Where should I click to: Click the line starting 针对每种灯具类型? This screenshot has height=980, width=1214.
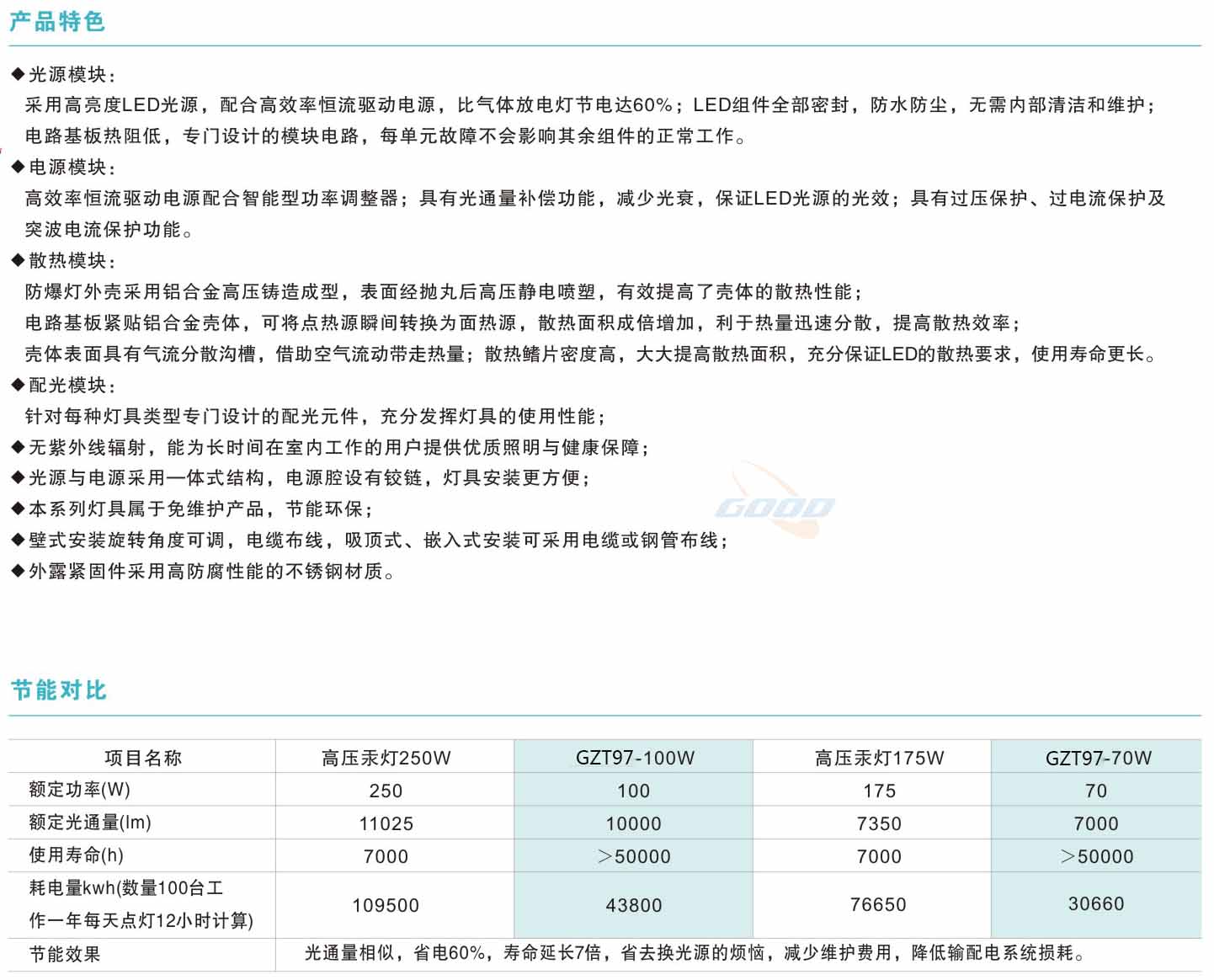pos(315,417)
